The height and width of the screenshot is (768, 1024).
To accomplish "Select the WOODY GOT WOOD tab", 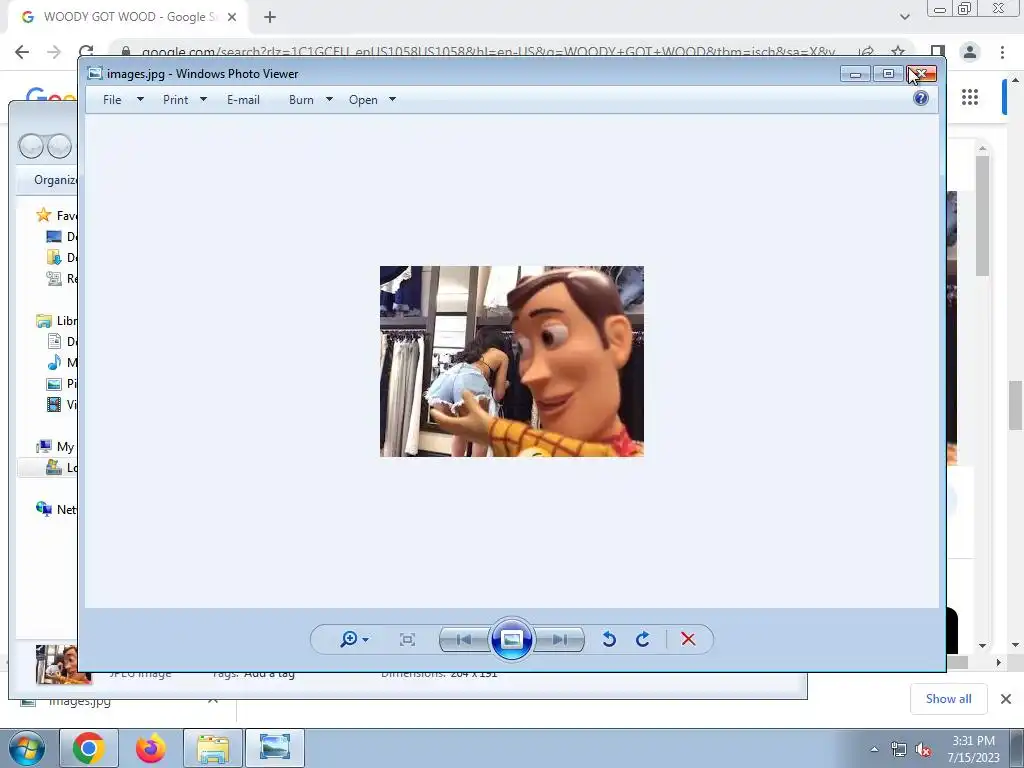I will coord(128,17).
